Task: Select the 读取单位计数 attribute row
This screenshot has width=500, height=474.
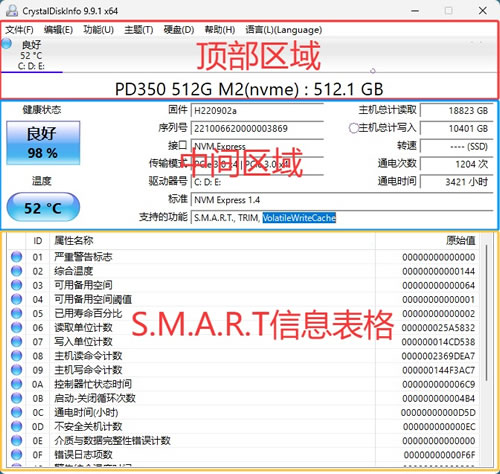Action: tap(243, 327)
